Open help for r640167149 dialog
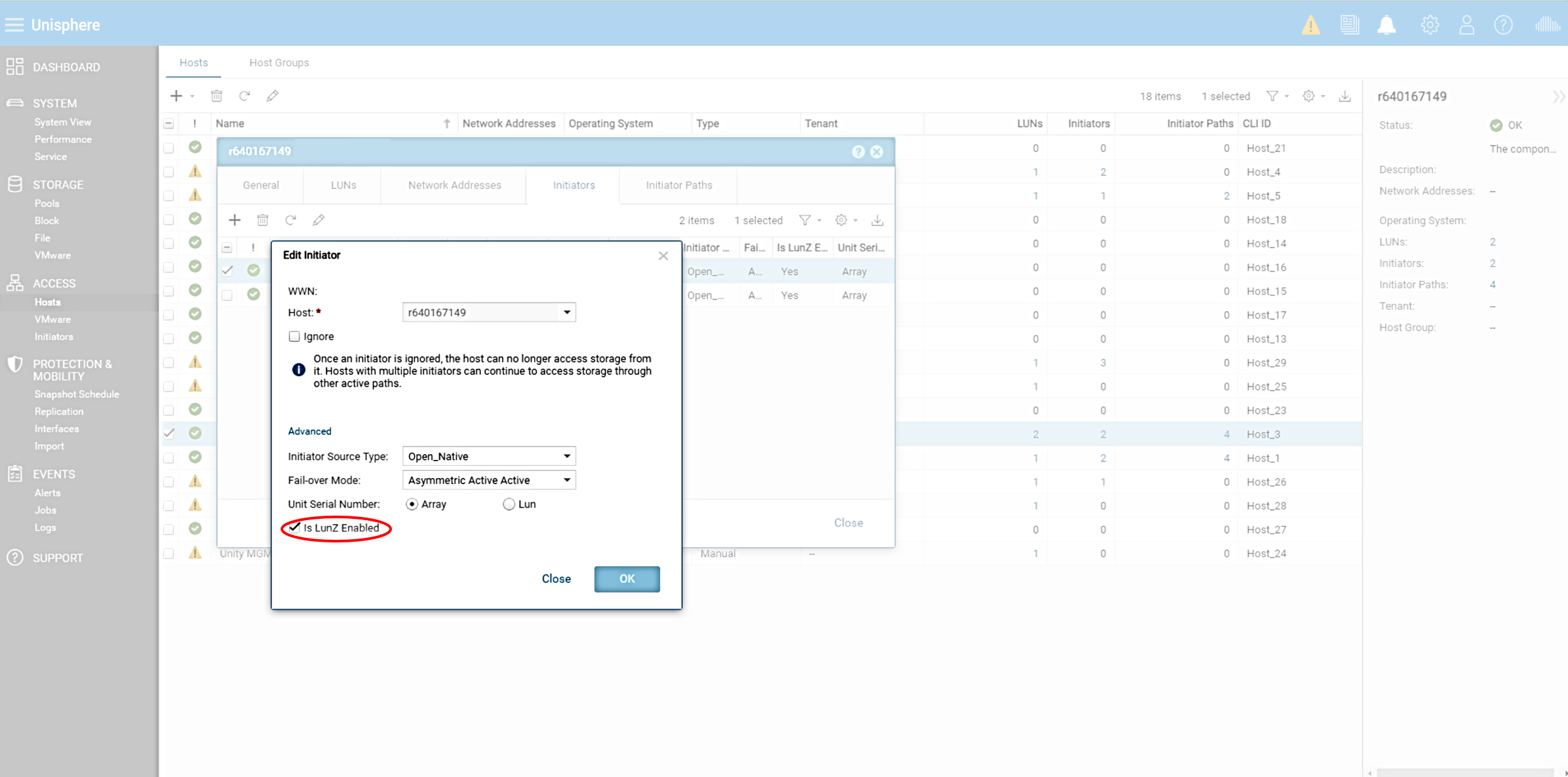The width and height of the screenshot is (1568, 777). [x=857, y=151]
